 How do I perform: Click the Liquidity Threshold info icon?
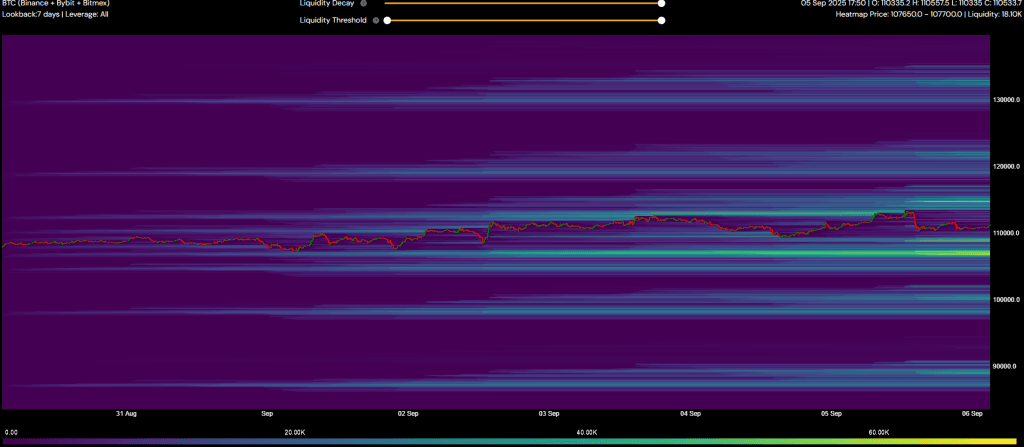coord(376,20)
